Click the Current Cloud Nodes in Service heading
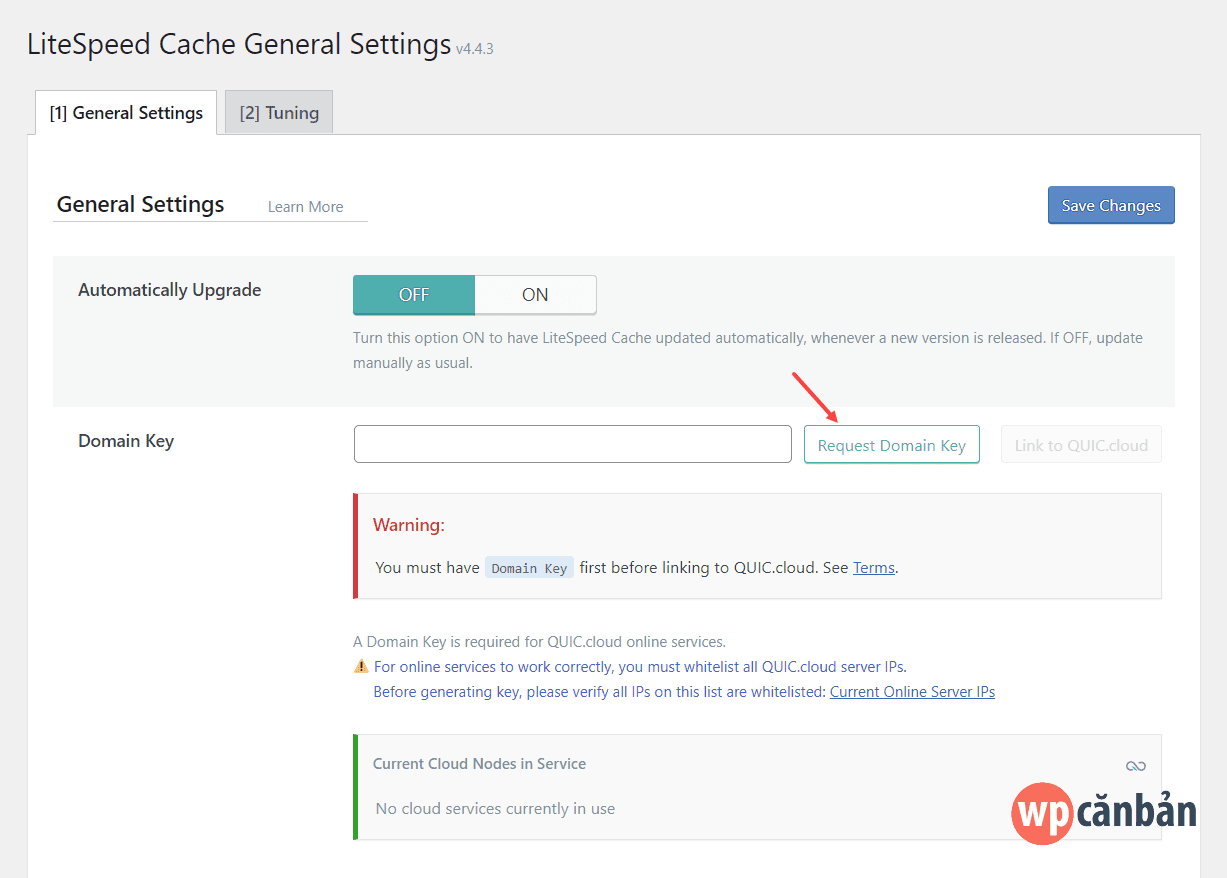Viewport: 1227px width, 878px height. [x=479, y=763]
